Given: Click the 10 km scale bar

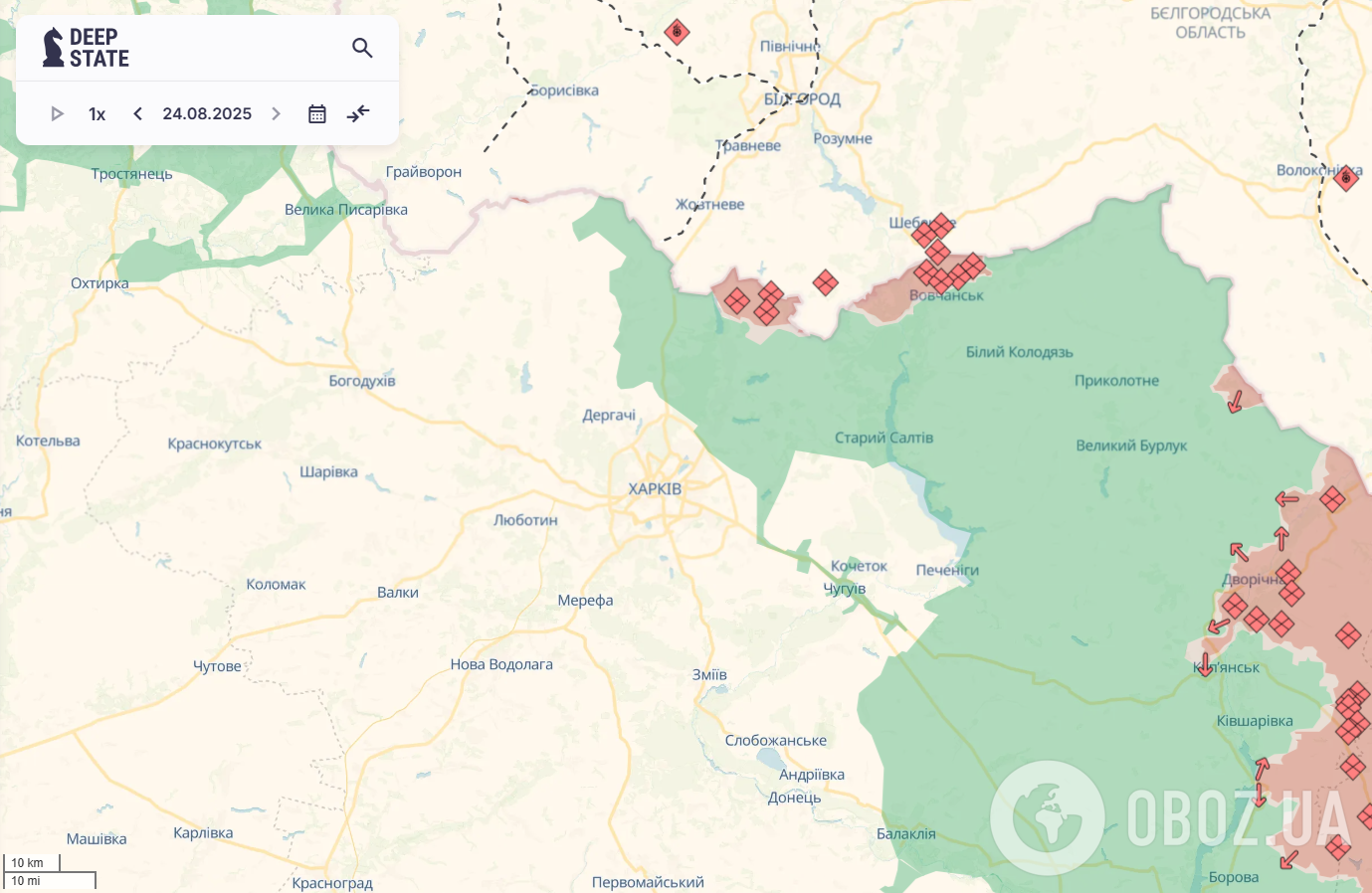Looking at the screenshot, I should tap(30, 863).
